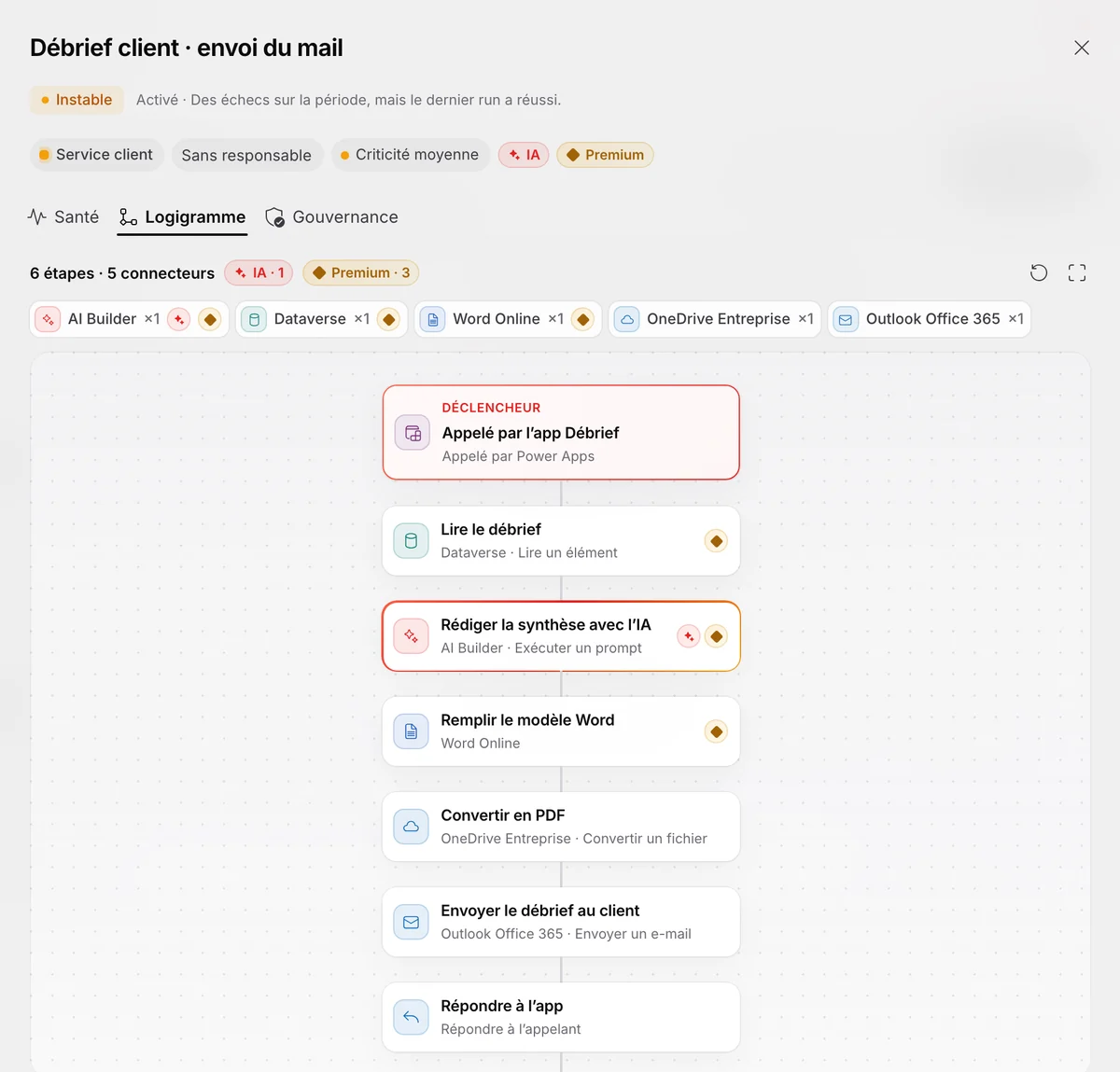Reset the flowchart view
The image size is (1120, 1072).
[1039, 272]
